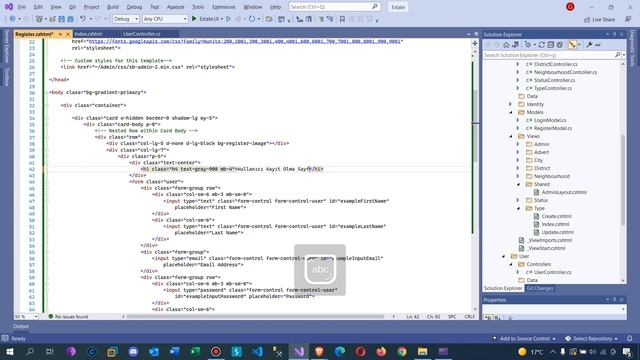Expand the Neighbourhood folder
The width and height of the screenshot is (640, 360).
tap(518, 176)
